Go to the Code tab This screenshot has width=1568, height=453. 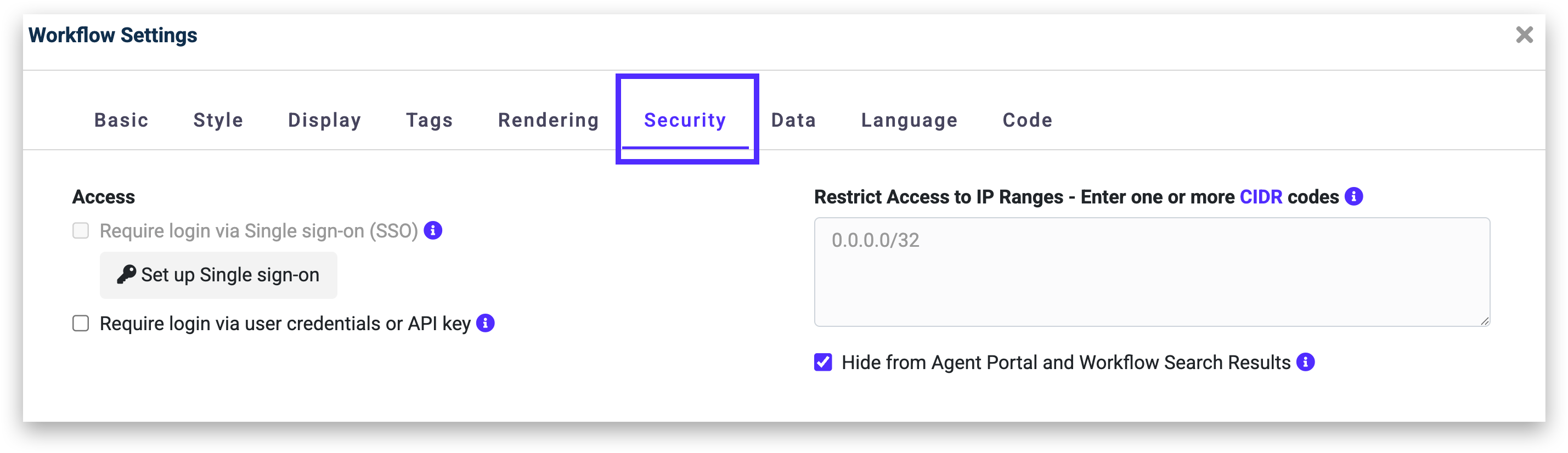[x=1027, y=120]
